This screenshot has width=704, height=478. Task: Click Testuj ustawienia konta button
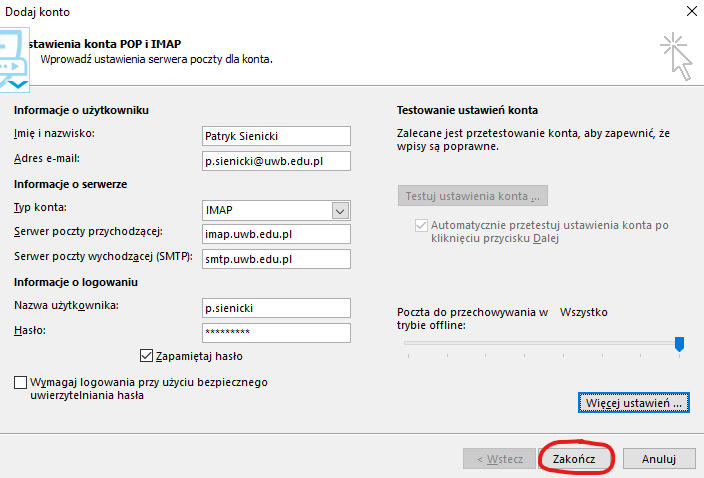(472, 196)
